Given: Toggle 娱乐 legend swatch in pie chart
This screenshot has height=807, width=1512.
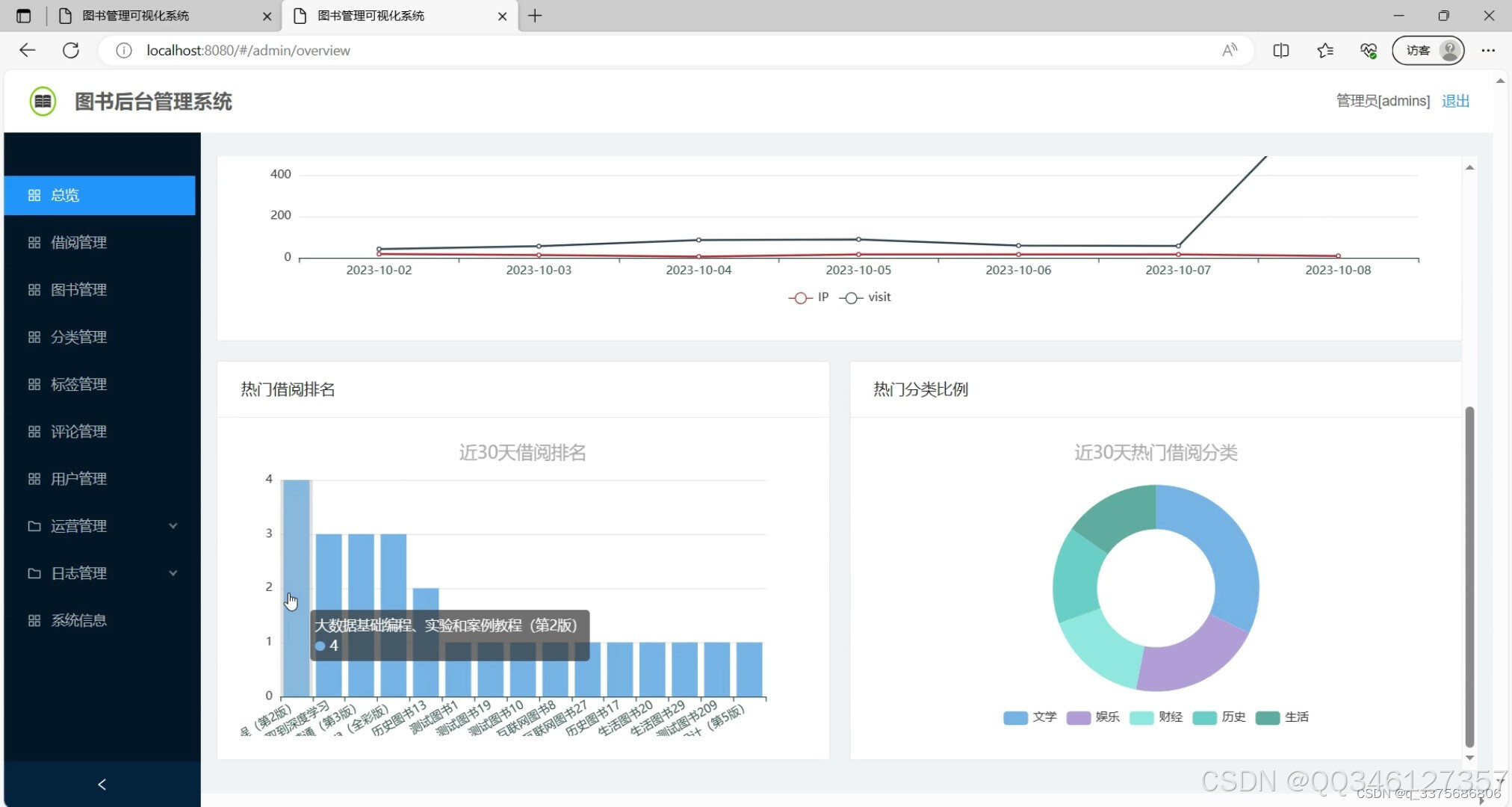Looking at the screenshot, I should (x=1078, y=717).
